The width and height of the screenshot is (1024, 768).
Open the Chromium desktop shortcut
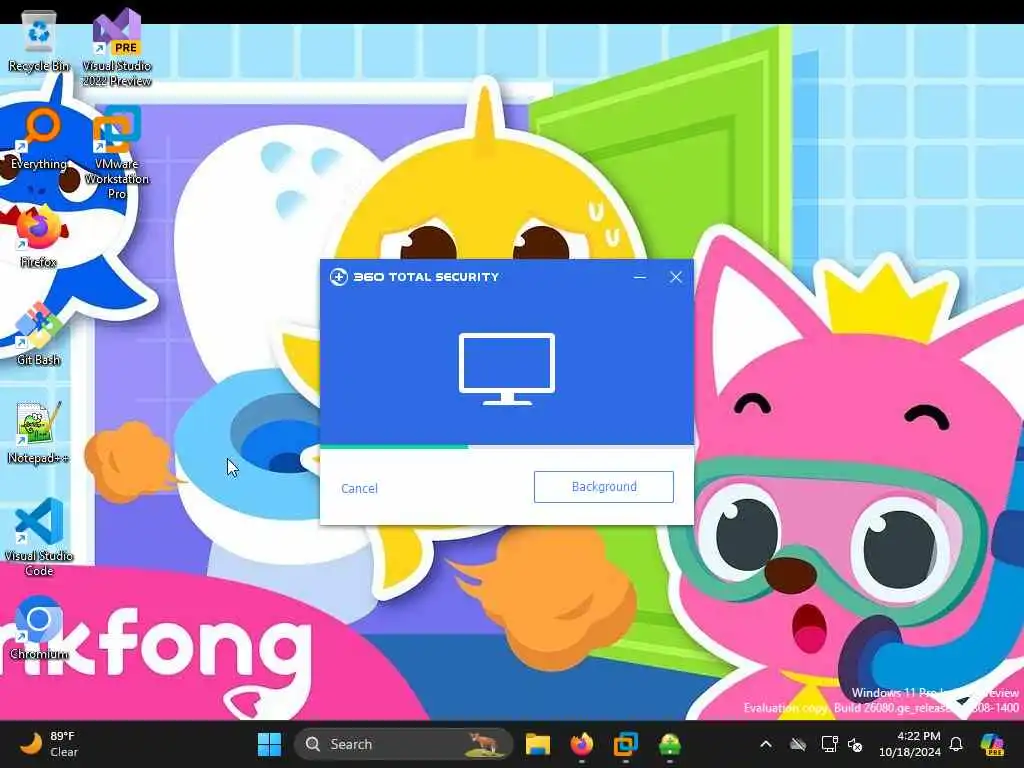tap(39, 628)
